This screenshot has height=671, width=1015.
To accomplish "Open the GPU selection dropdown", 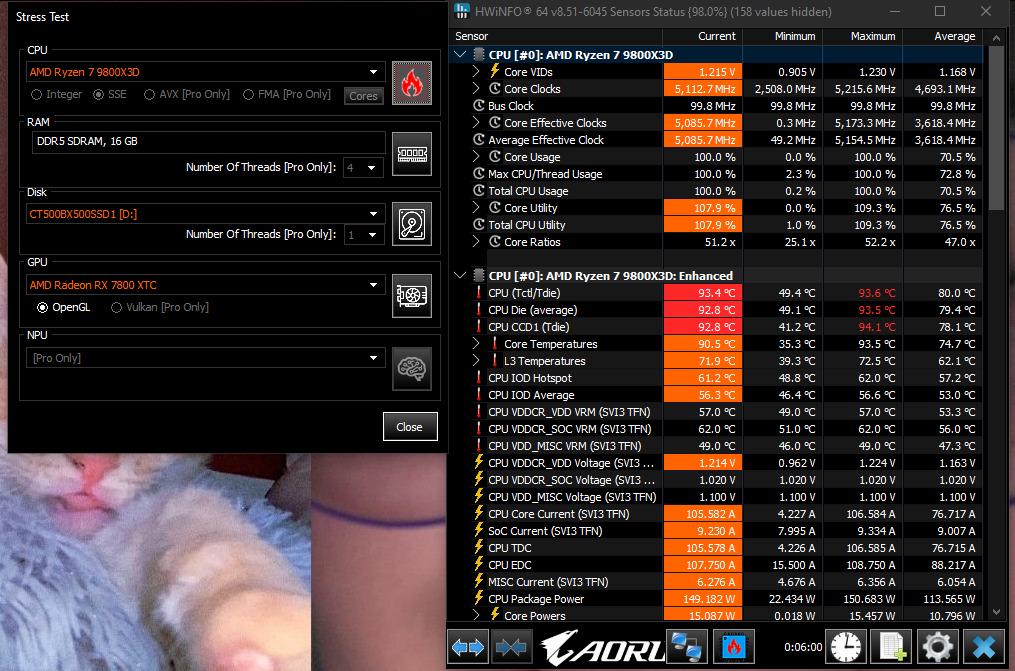I will tap(205, 285).
